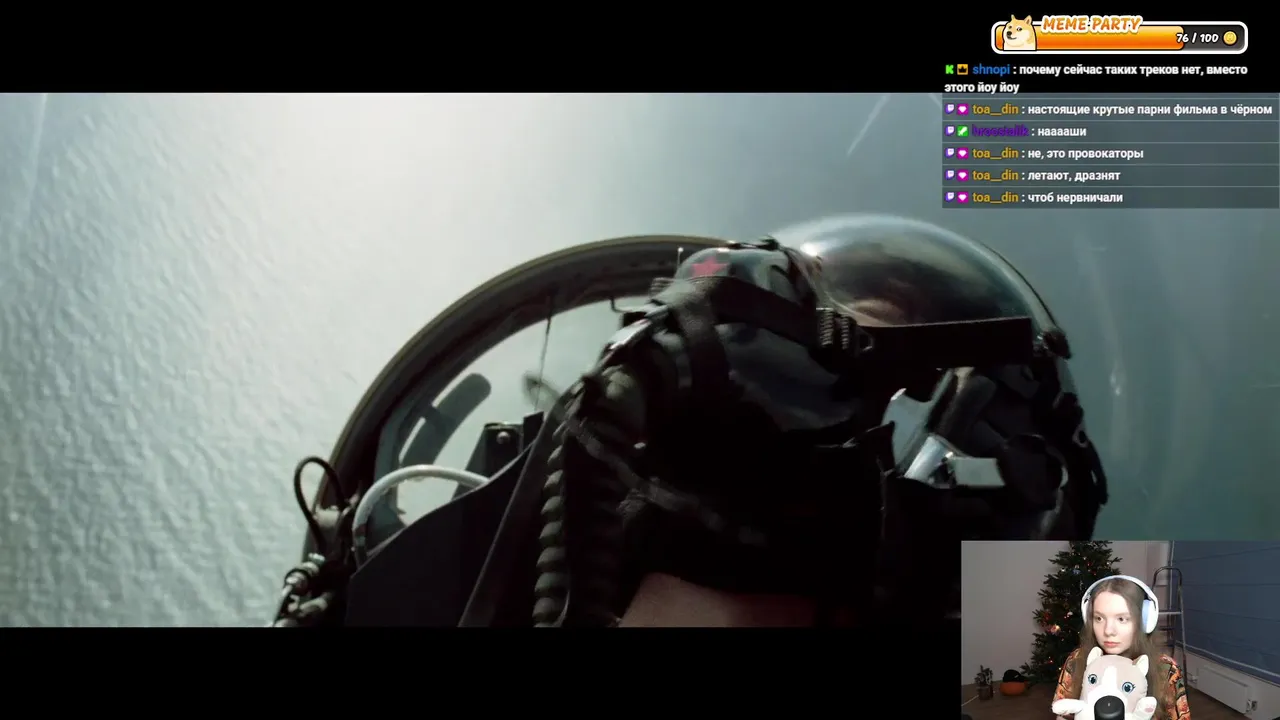Click the crown badge next to shnopi
Viewport: 1280px width, 720px height.
click(962, 70)
